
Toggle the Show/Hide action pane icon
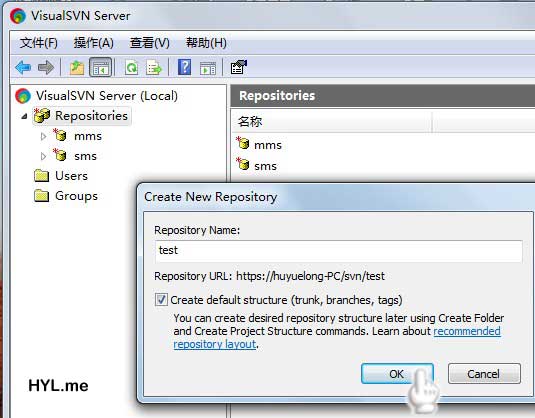[x=208, y=68]
